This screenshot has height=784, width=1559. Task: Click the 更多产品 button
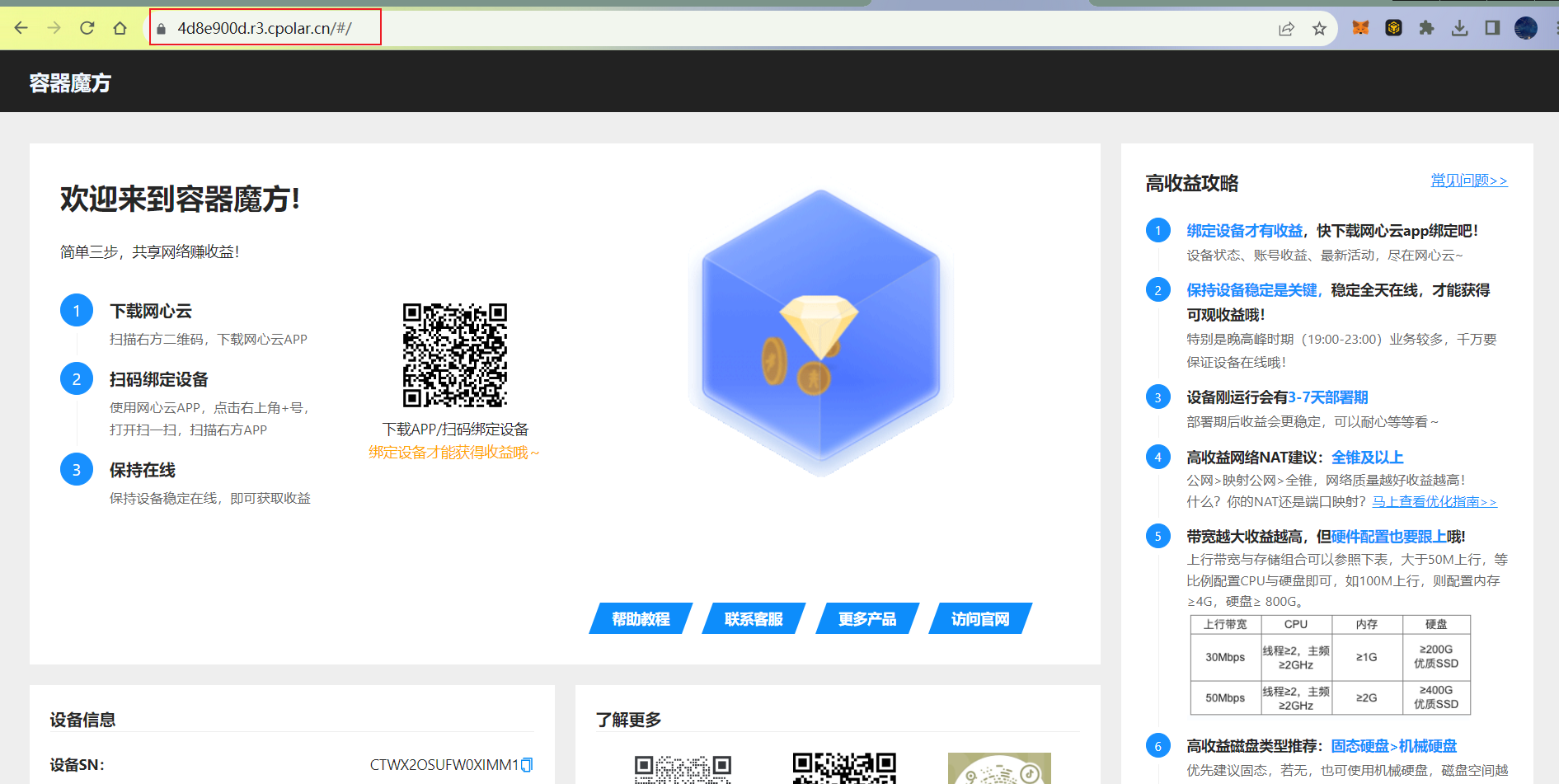point(867,619)
